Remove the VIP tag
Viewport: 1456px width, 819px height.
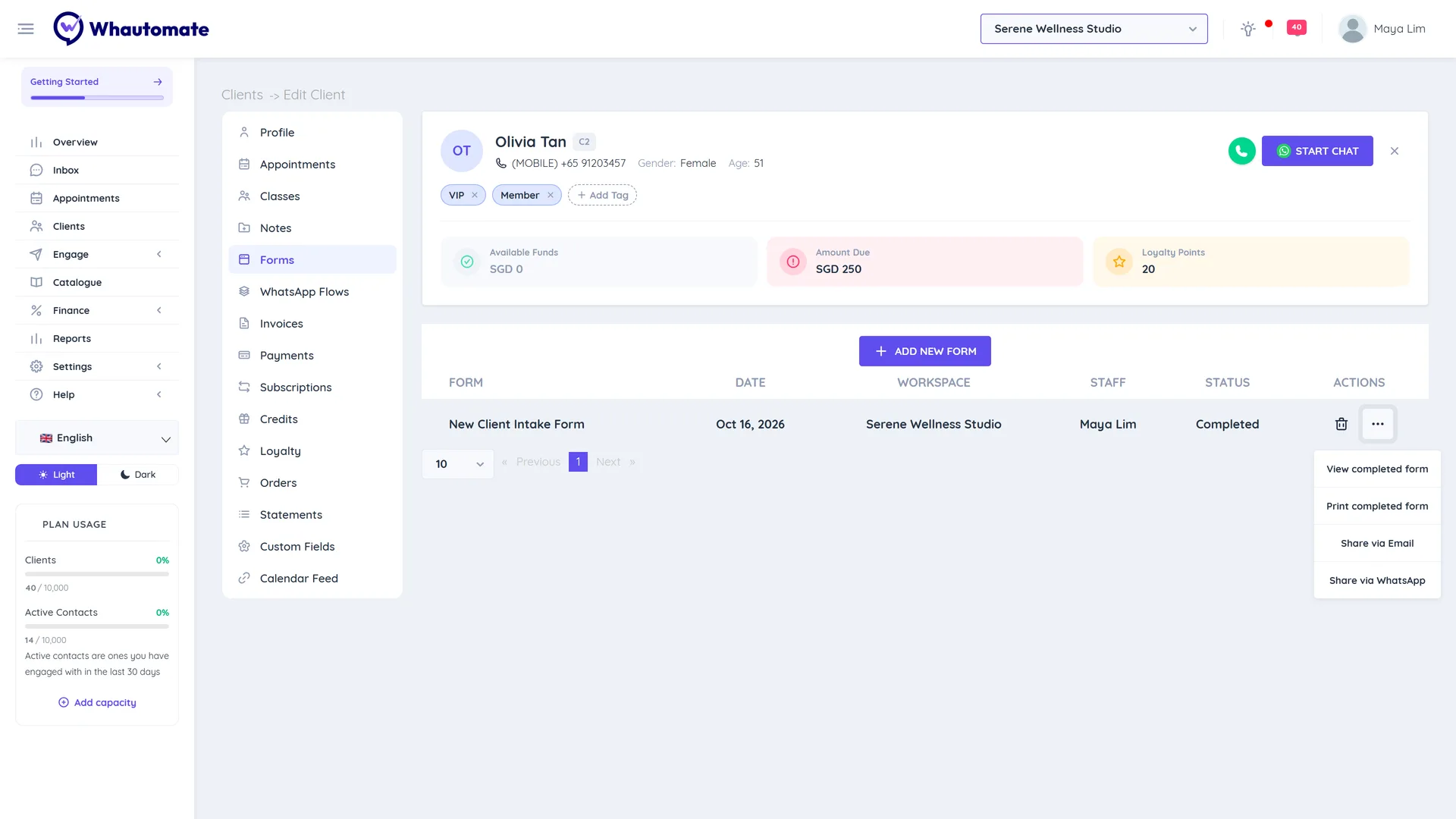475,195
